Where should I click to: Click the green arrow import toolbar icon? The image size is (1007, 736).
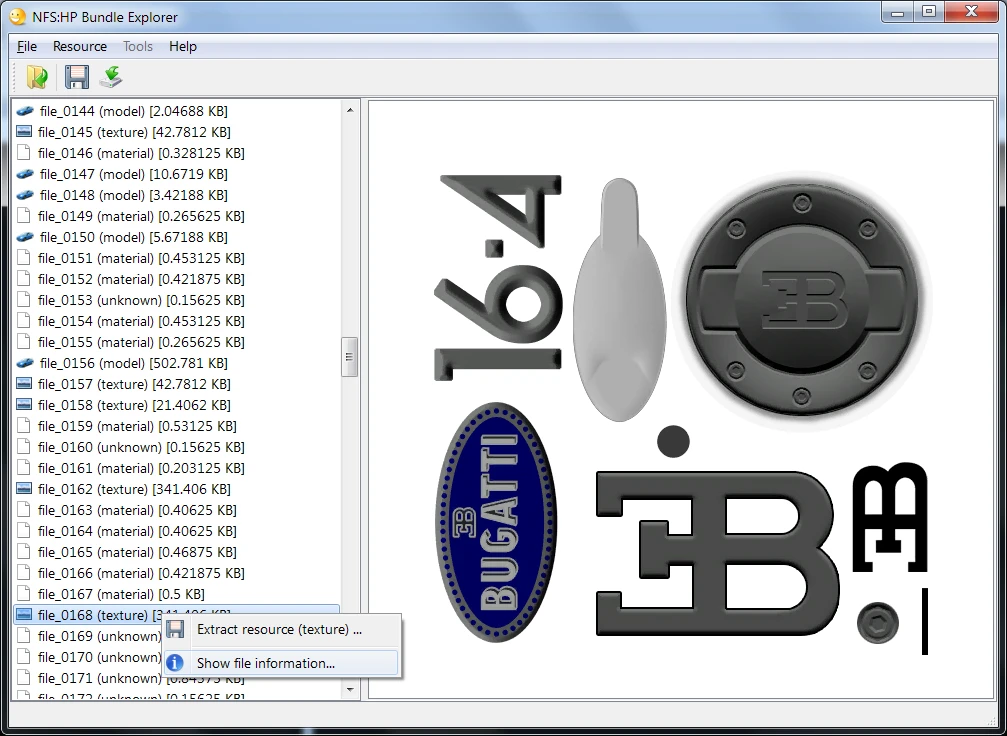click(111, 76)
